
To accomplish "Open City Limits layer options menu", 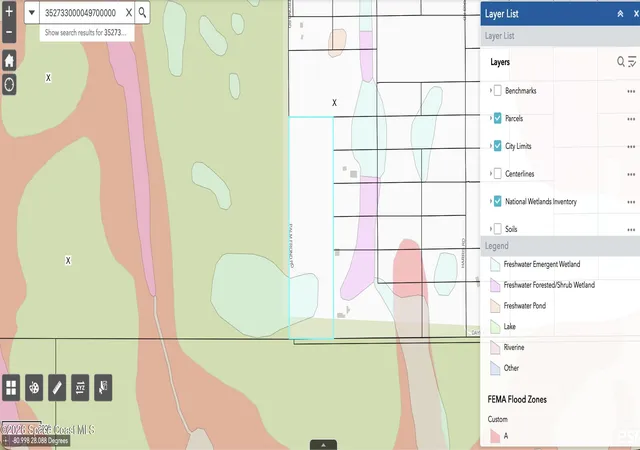I will [631, 147].
